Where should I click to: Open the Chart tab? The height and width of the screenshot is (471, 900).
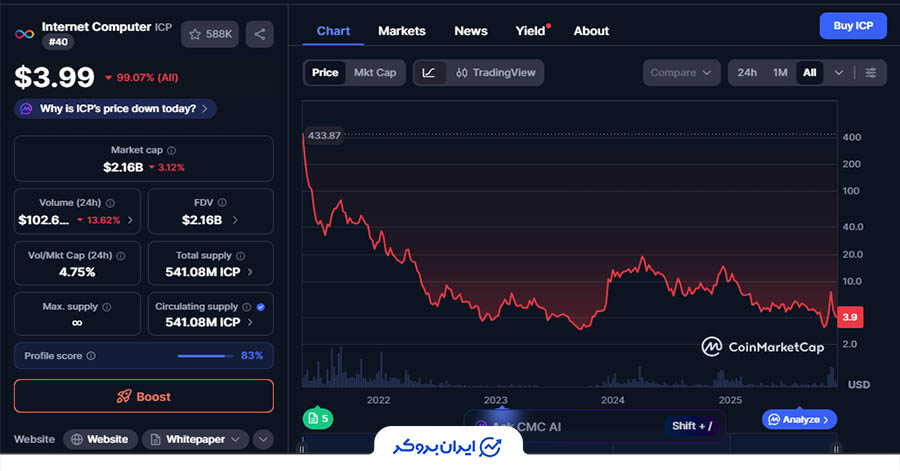333,31
